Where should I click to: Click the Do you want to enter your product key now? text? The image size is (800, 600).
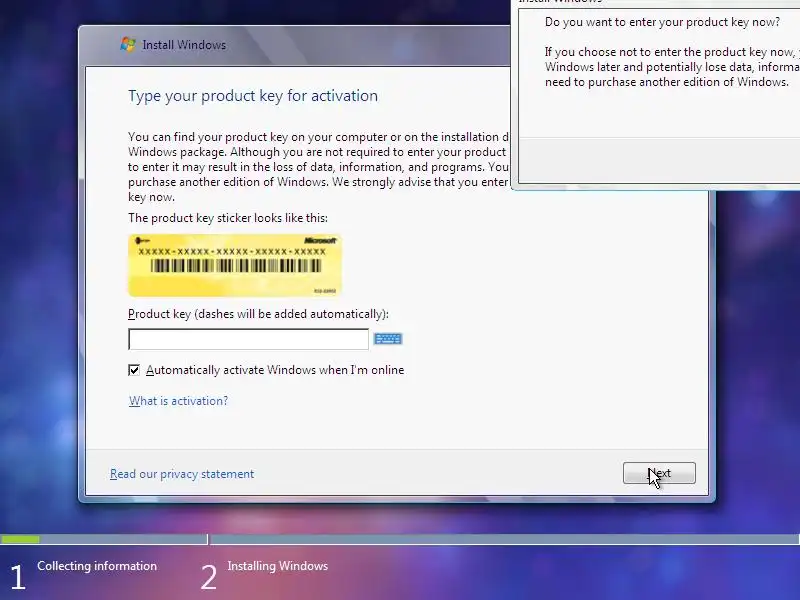662,22
